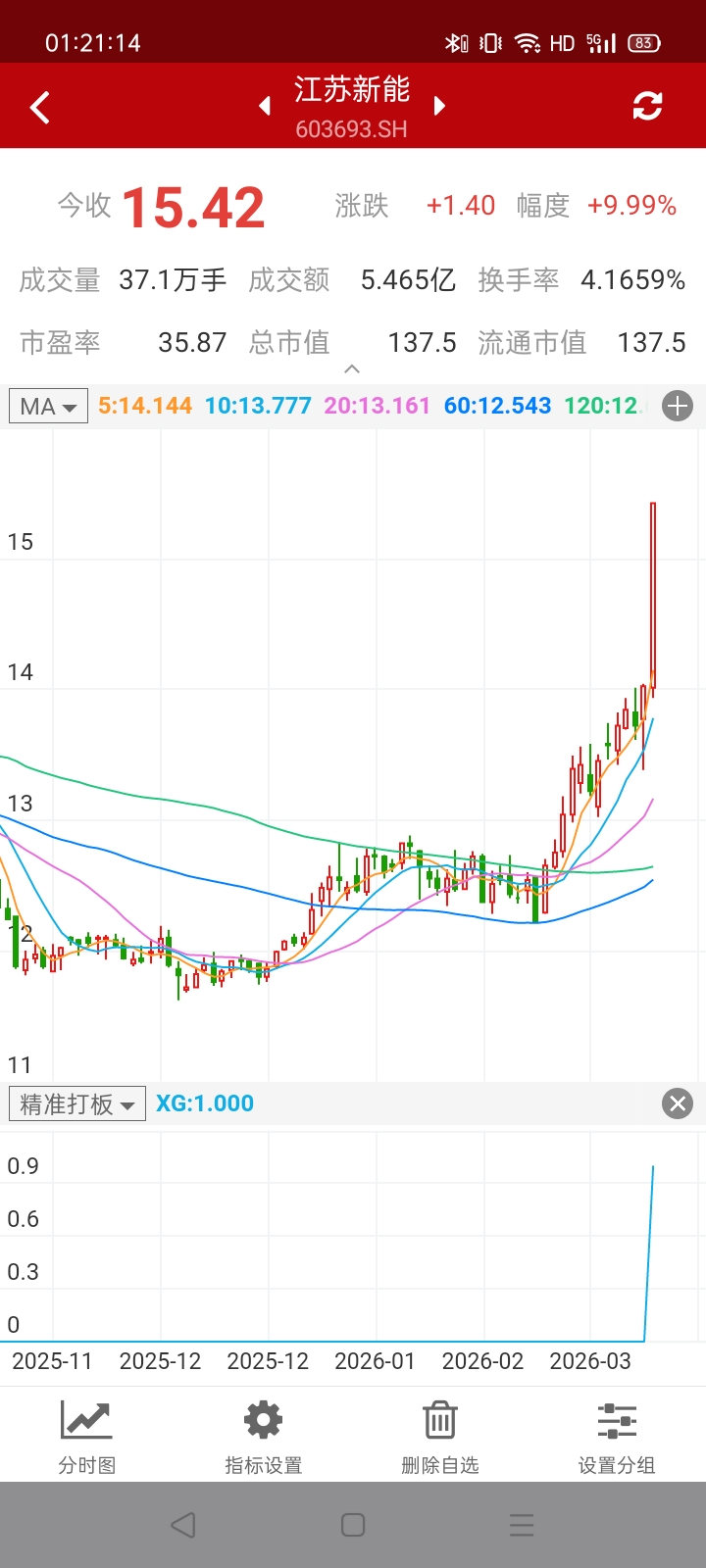
Task: Tap 删除自选 trash icon
Action: pyautogui.click(x=439, y=1436)
